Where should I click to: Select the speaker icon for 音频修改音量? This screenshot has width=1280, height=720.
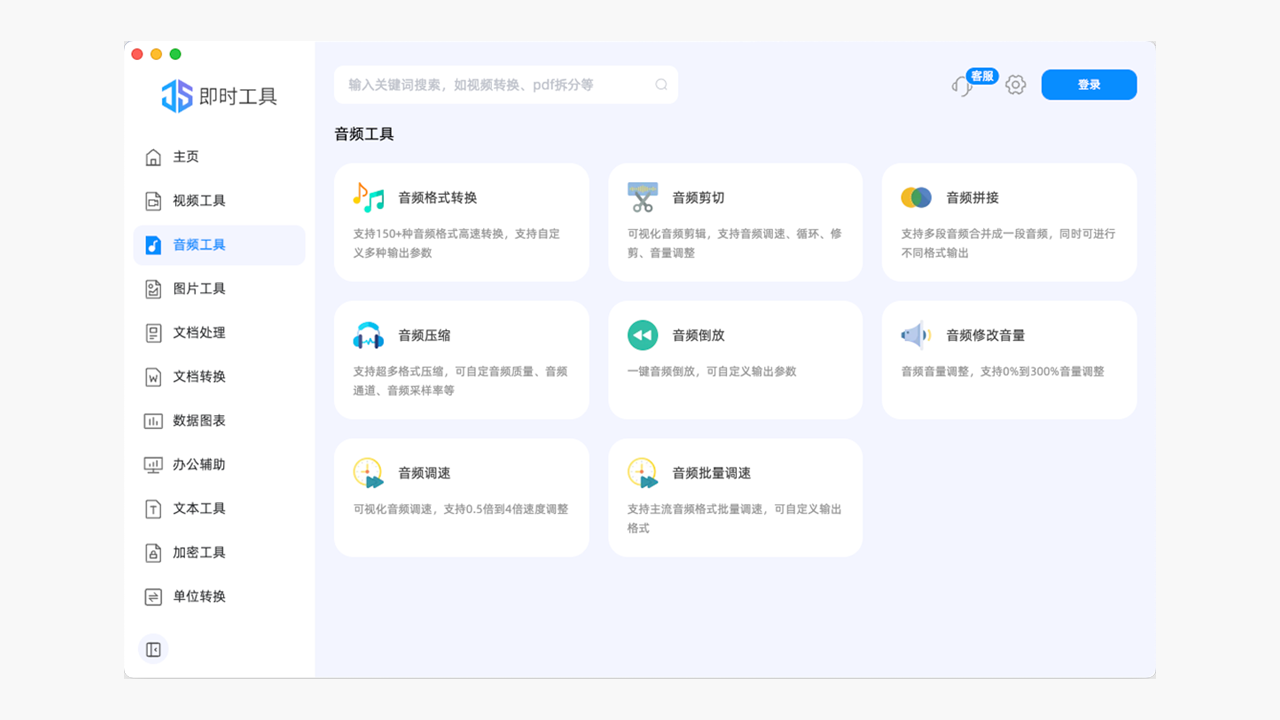(916, 335)
